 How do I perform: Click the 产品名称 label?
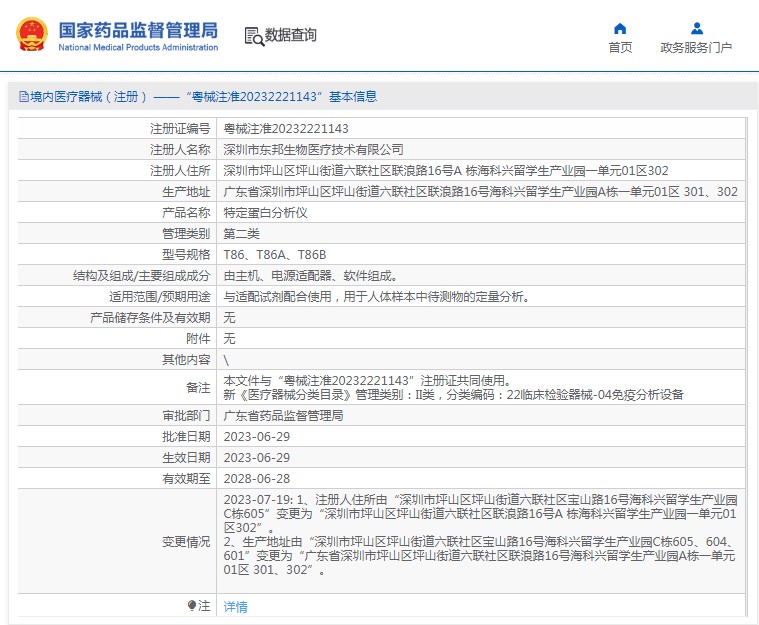tap(186, 213)
